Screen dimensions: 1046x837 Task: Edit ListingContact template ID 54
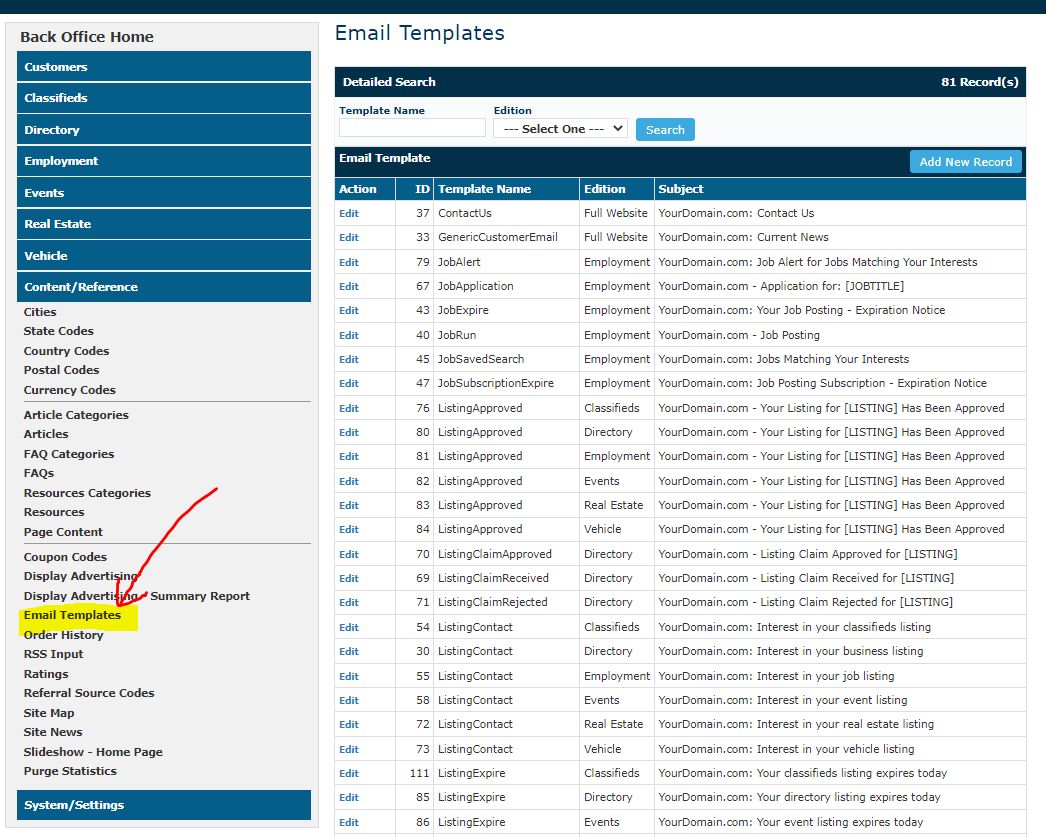[349, 628]
